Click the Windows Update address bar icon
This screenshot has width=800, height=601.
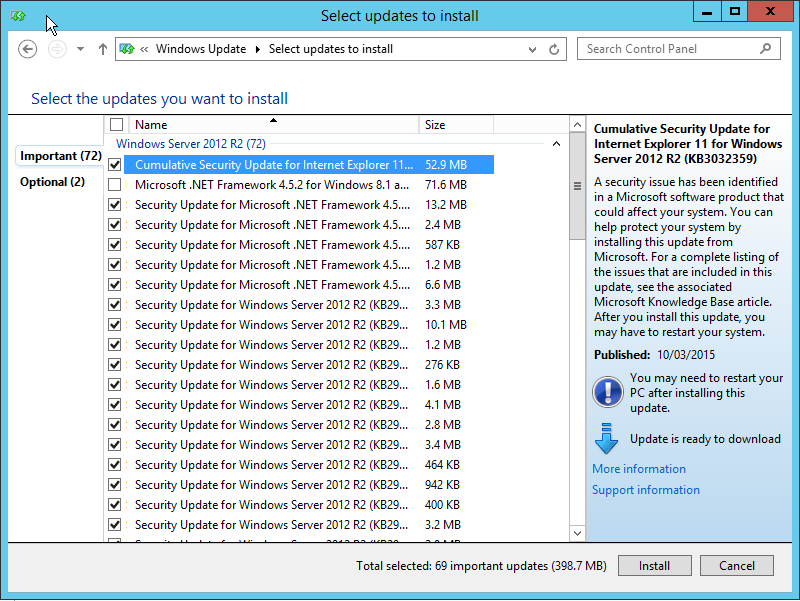(127, 49)
